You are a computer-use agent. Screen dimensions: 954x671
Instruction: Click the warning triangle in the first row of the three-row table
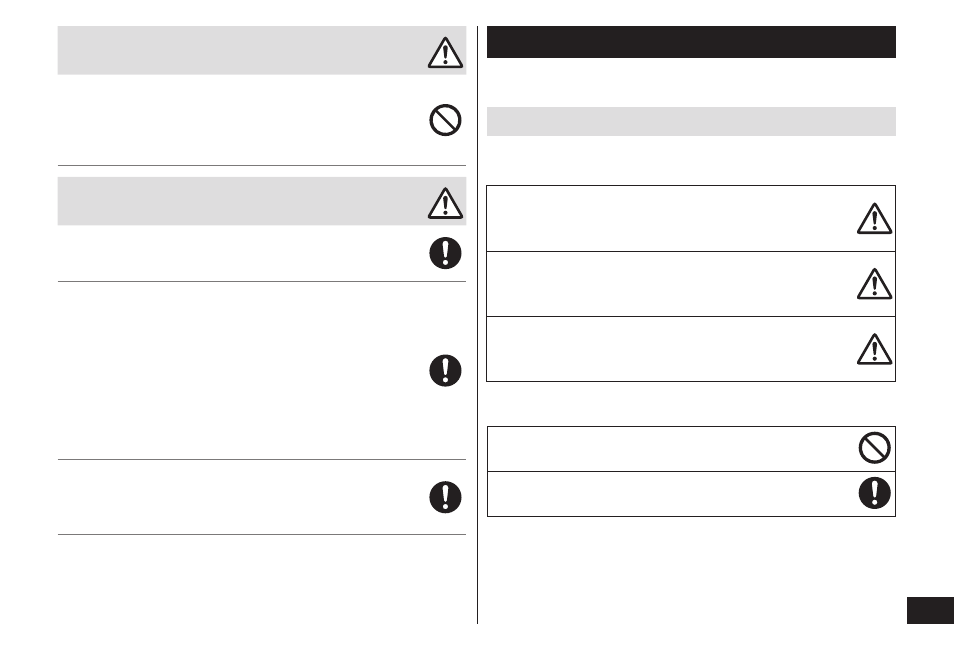pyautogui.click(x=874, y=219)
